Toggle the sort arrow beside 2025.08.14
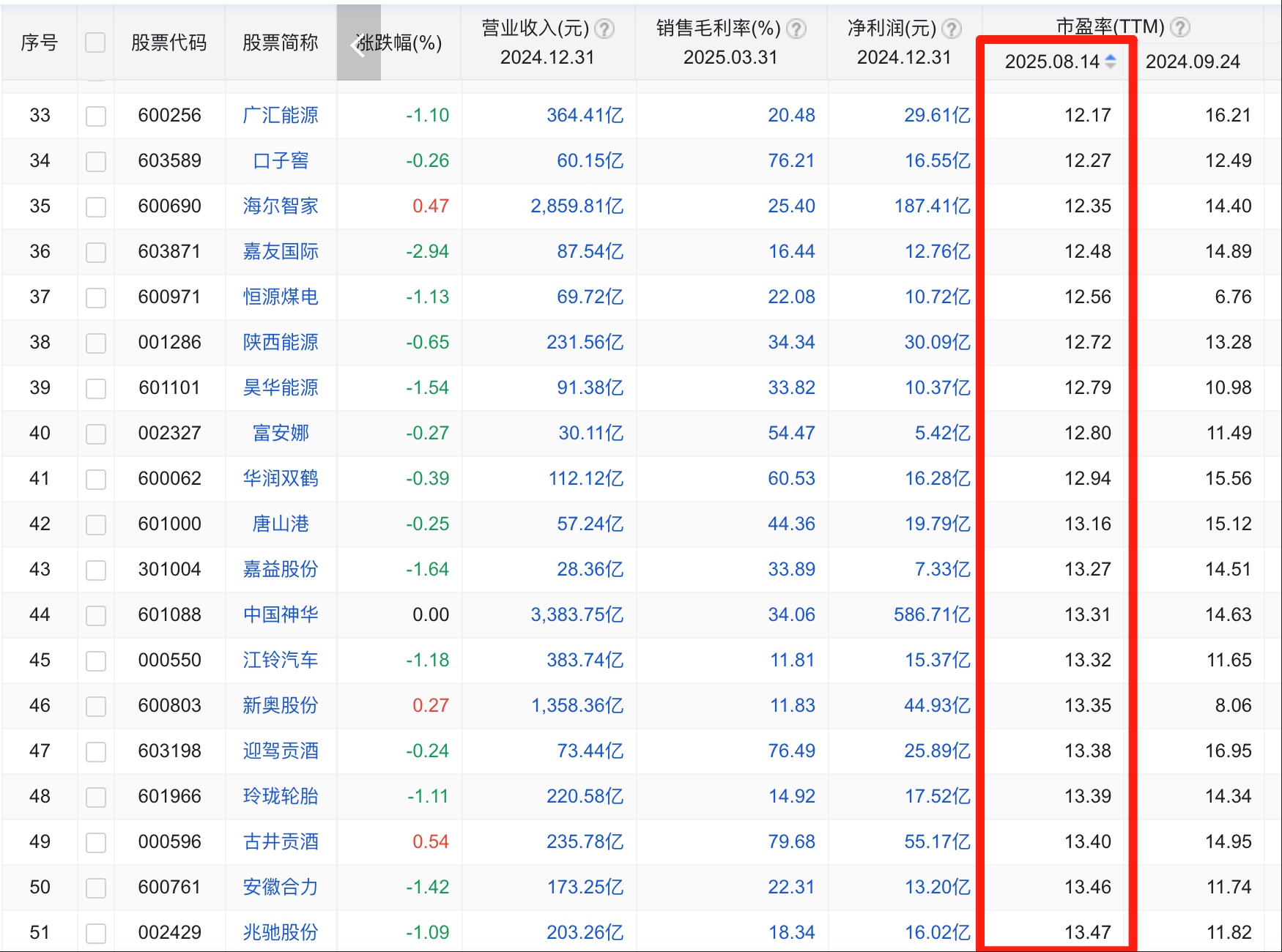Viewport: 1282px width, 952px height. pos(1111,62)
